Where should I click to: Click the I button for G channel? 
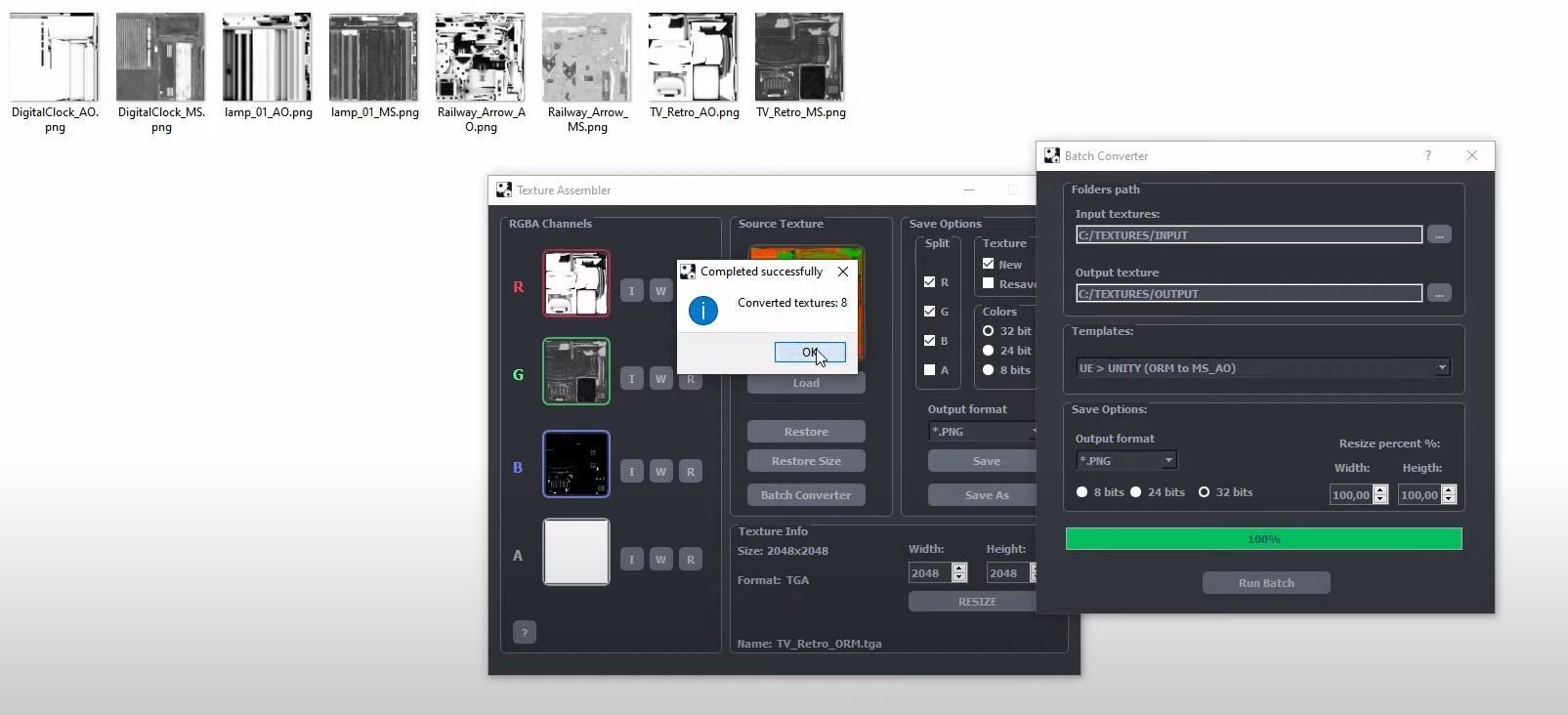(631, 378)
